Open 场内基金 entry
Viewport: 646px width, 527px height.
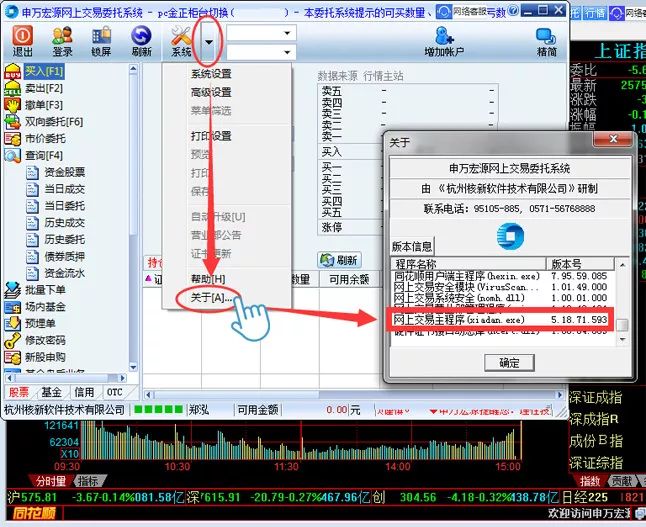[x=45, y=307]
